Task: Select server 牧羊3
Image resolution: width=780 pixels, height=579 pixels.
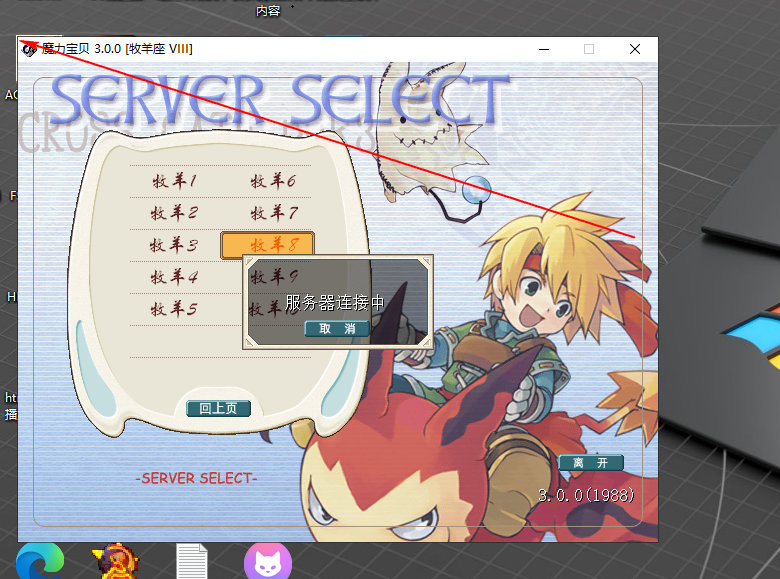Action: point(174,245)
